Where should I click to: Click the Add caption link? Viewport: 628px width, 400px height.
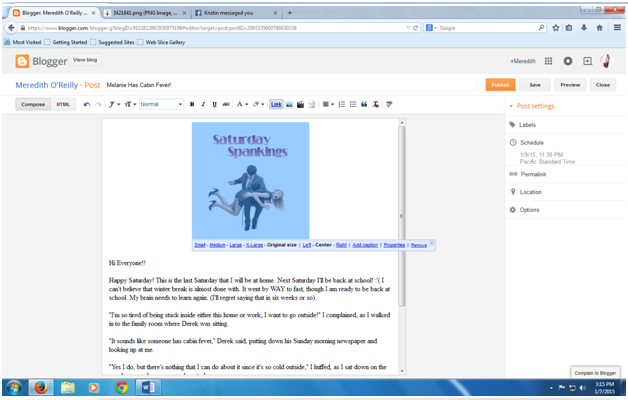pyautogui.click(x=365, y=245)
